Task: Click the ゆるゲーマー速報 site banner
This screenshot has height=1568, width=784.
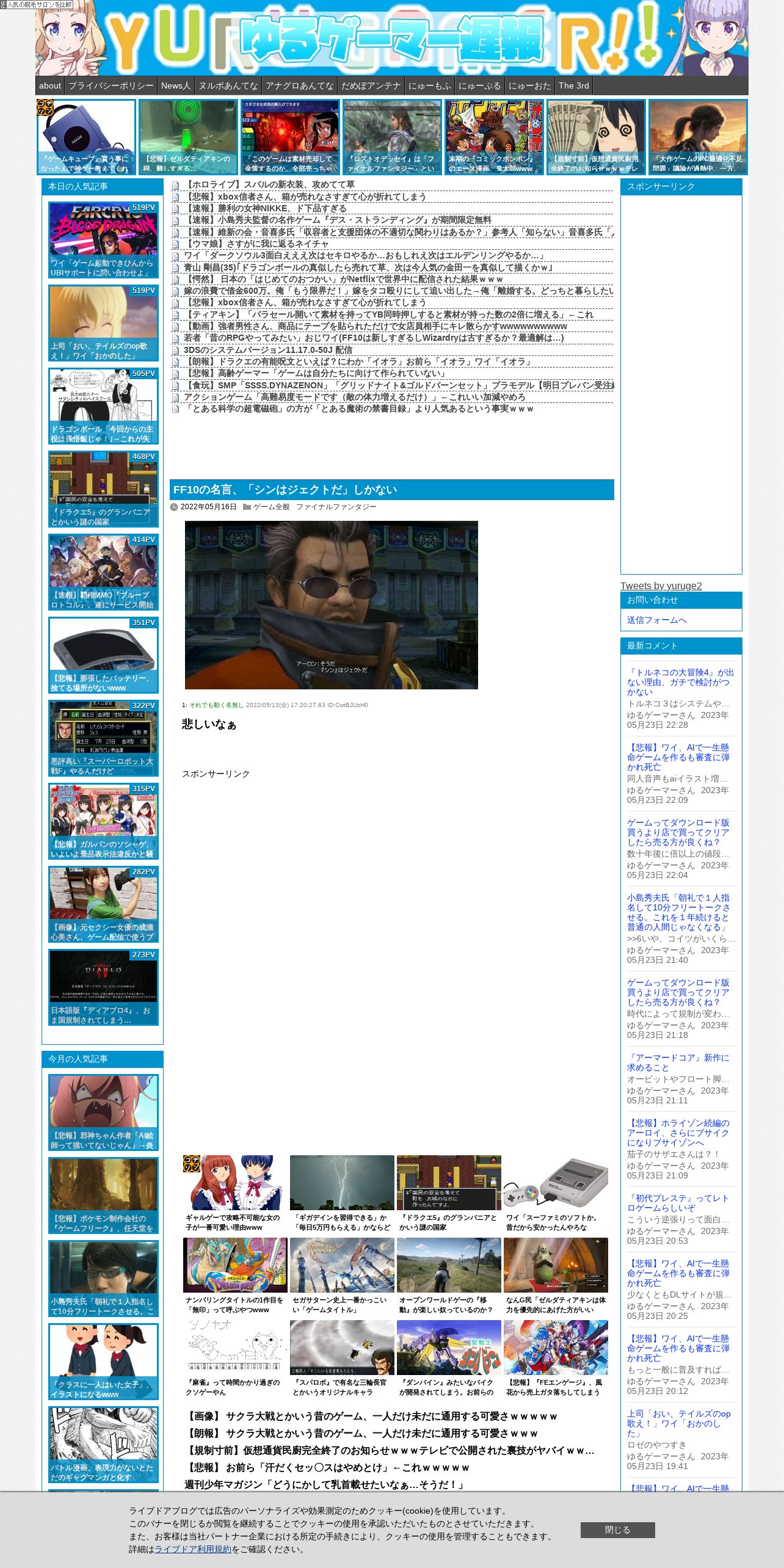Action: tap(392, 38)
